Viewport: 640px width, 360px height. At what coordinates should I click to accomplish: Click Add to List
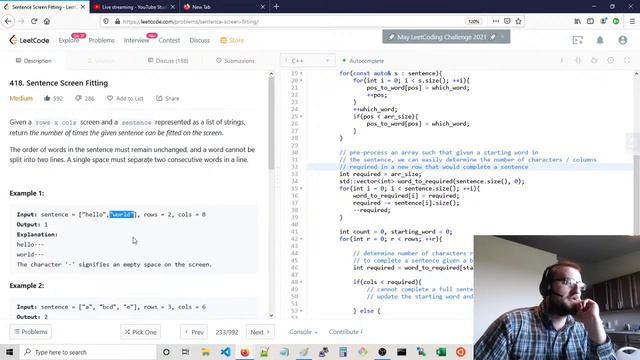coord(125,98)
